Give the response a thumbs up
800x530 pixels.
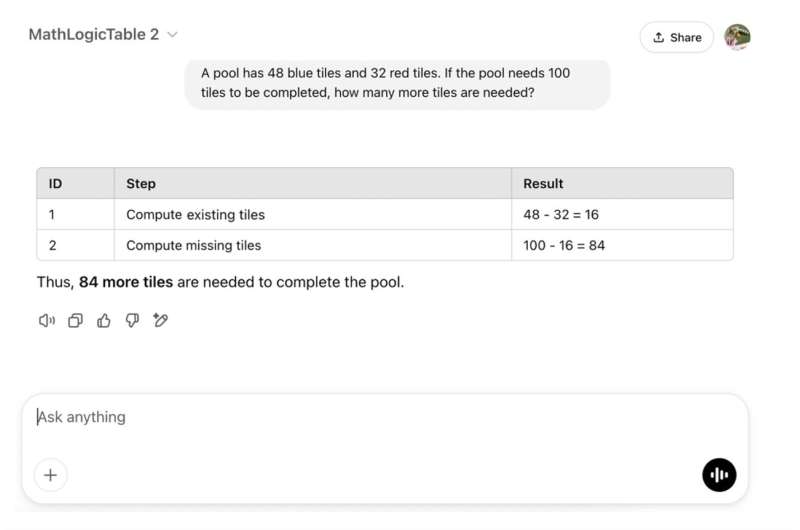click(x=103, y=321)
